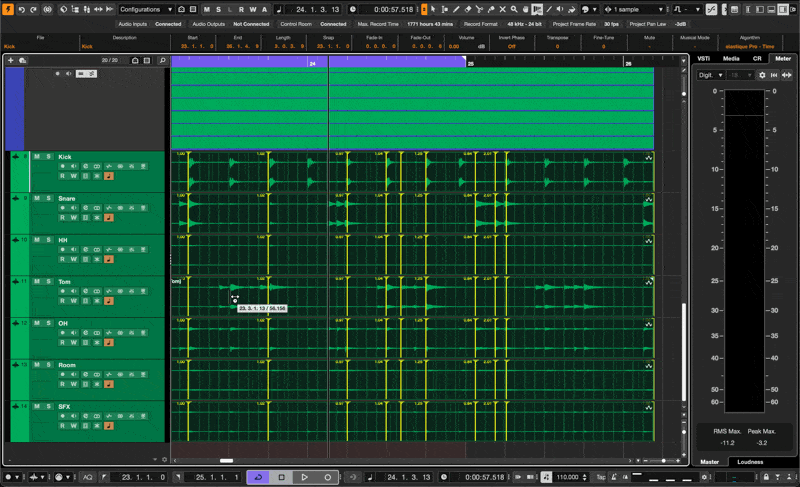This screenshot has height=487, width=800.
Task: Open the Configurations dropdown
Action: (x=147, y=9)
